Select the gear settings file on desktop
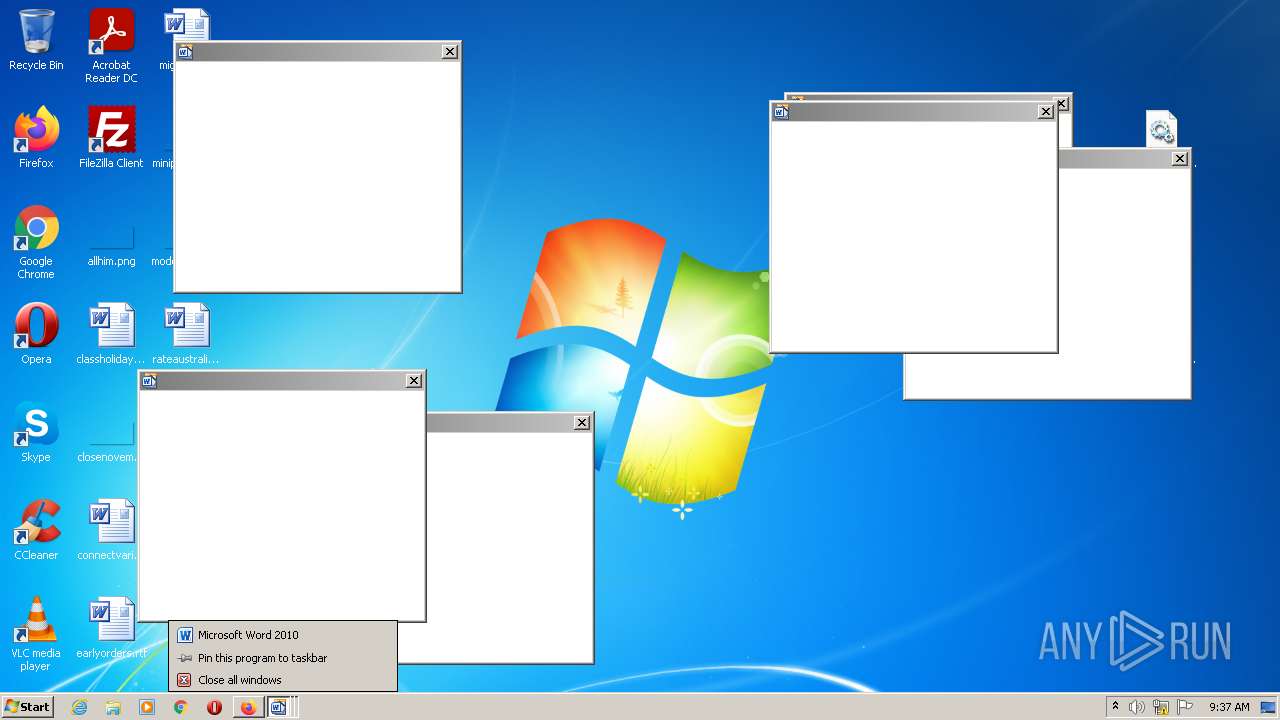The image size is (1280, 720). [1161, 130]
